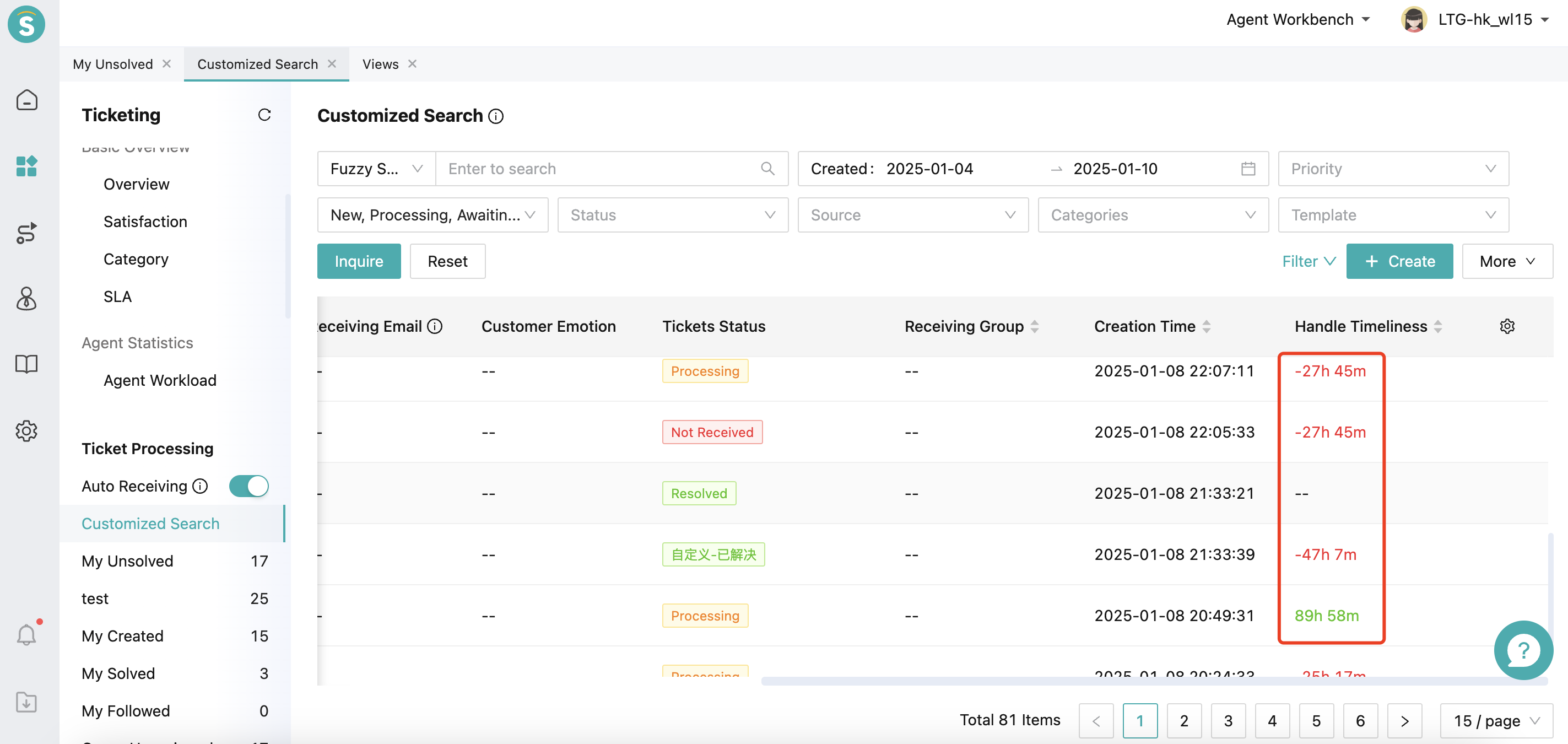Open notifications bell icon

click(26, 635)
